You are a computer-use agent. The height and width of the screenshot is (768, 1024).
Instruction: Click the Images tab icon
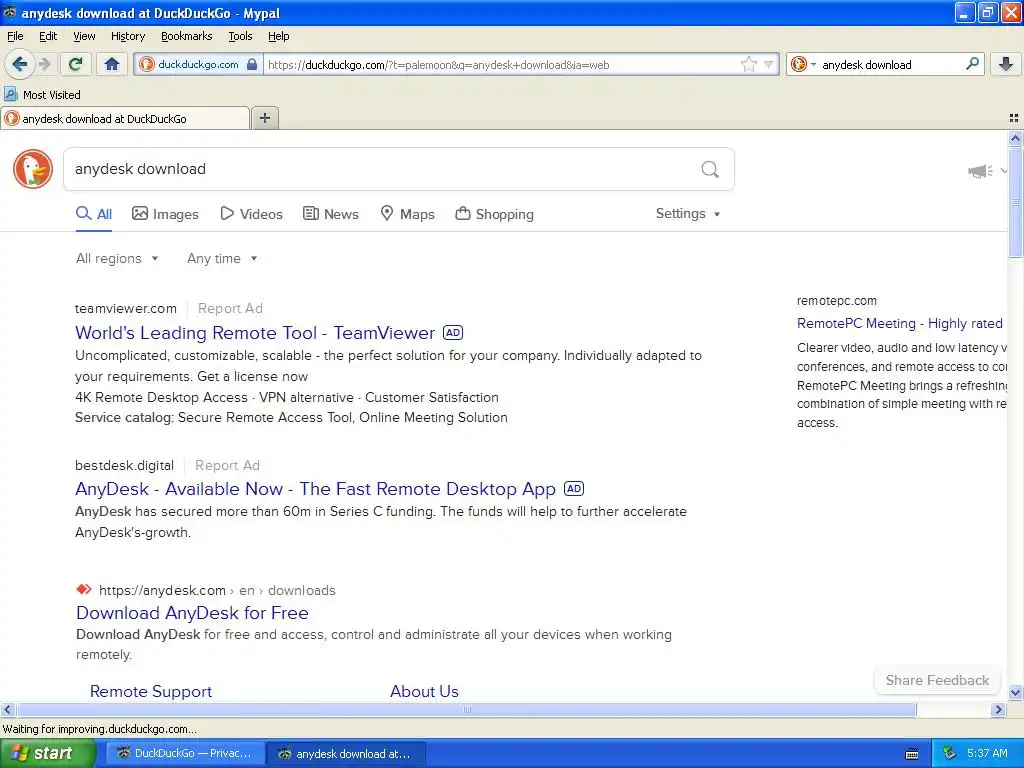point(140,214)
